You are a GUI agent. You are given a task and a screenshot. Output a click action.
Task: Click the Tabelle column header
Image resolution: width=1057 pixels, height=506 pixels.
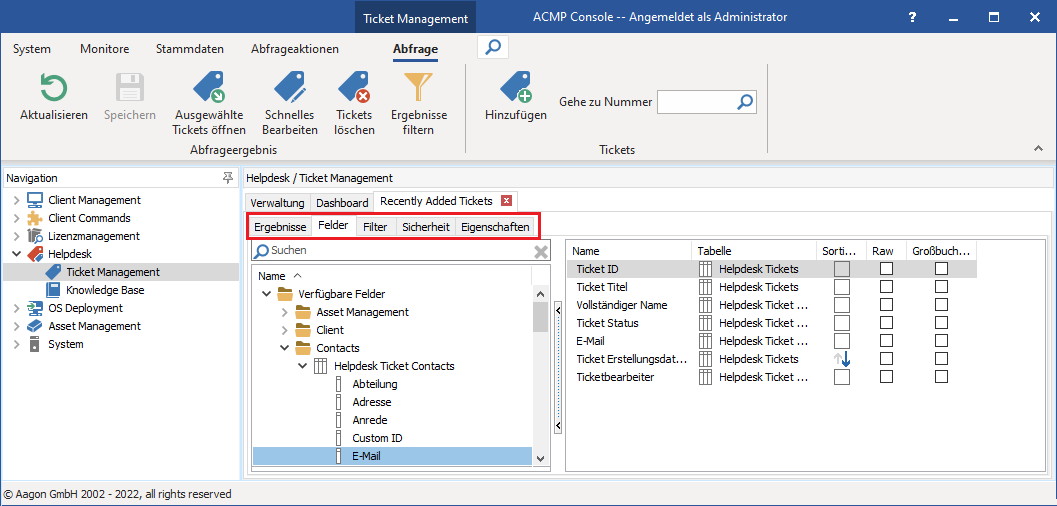(x=755, y=251)
